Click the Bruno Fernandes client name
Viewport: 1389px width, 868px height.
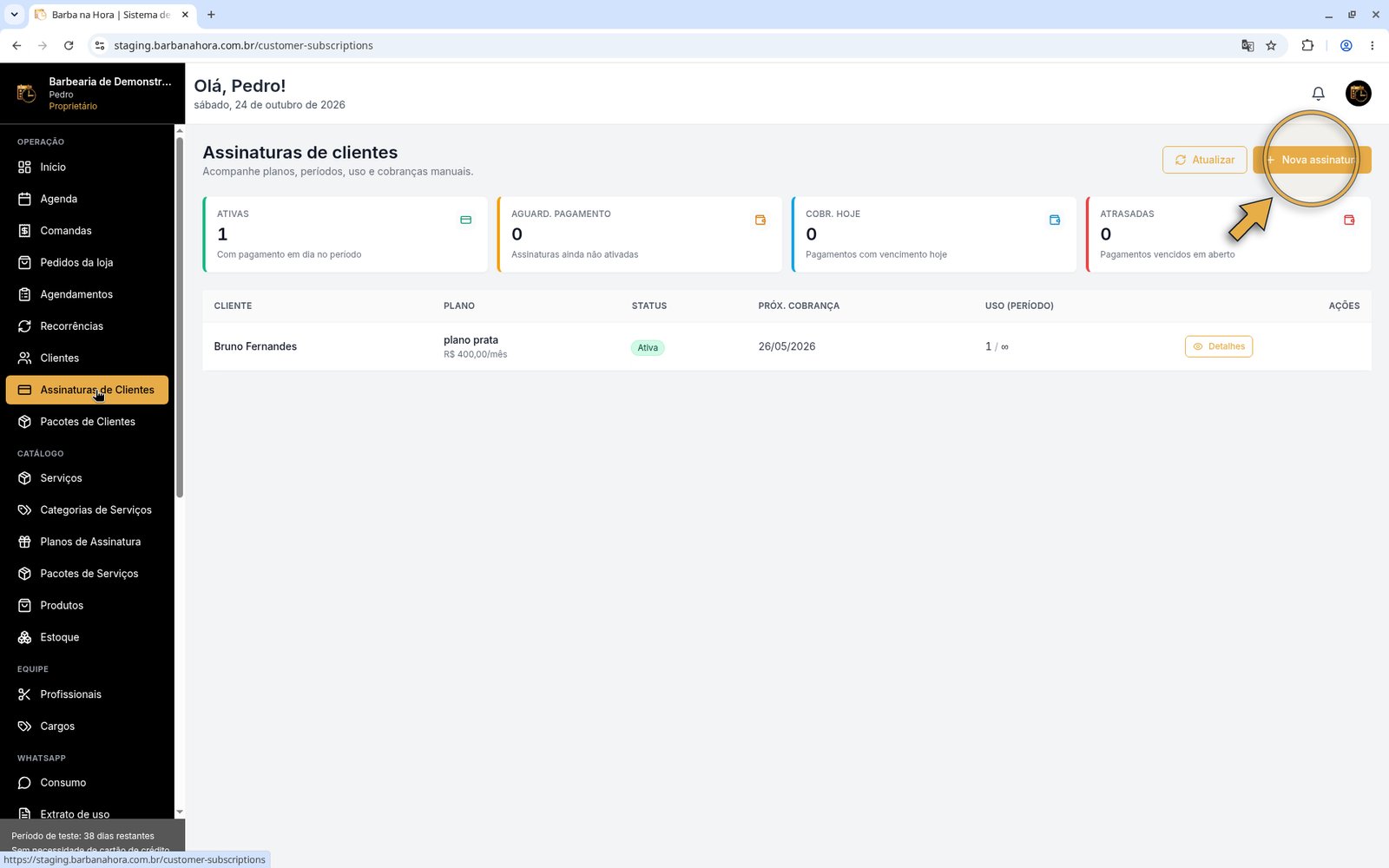tap(255, 346)
